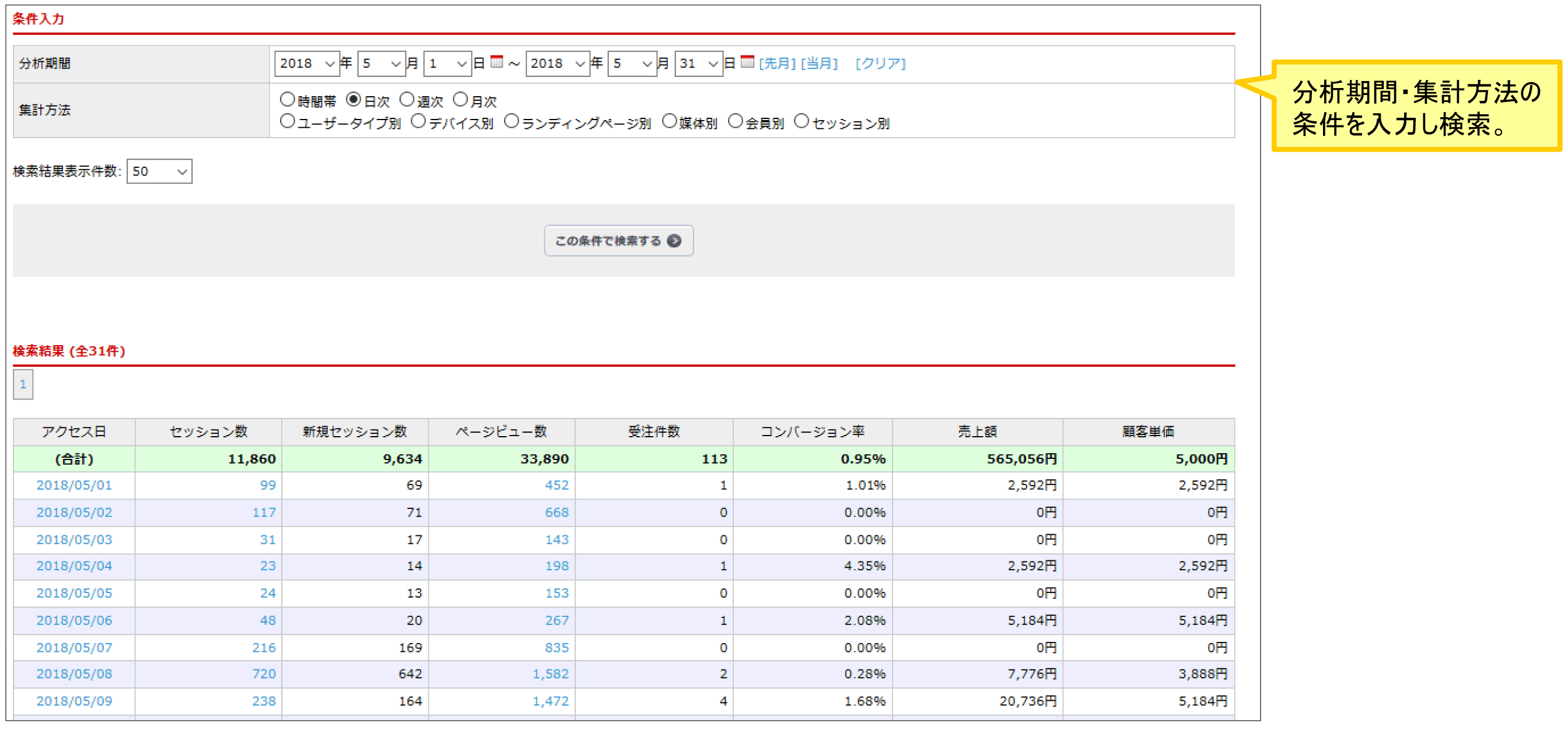This screenshot has height=730, width=1568.
Task: Go to results page 1
Action: click(23, 384)
